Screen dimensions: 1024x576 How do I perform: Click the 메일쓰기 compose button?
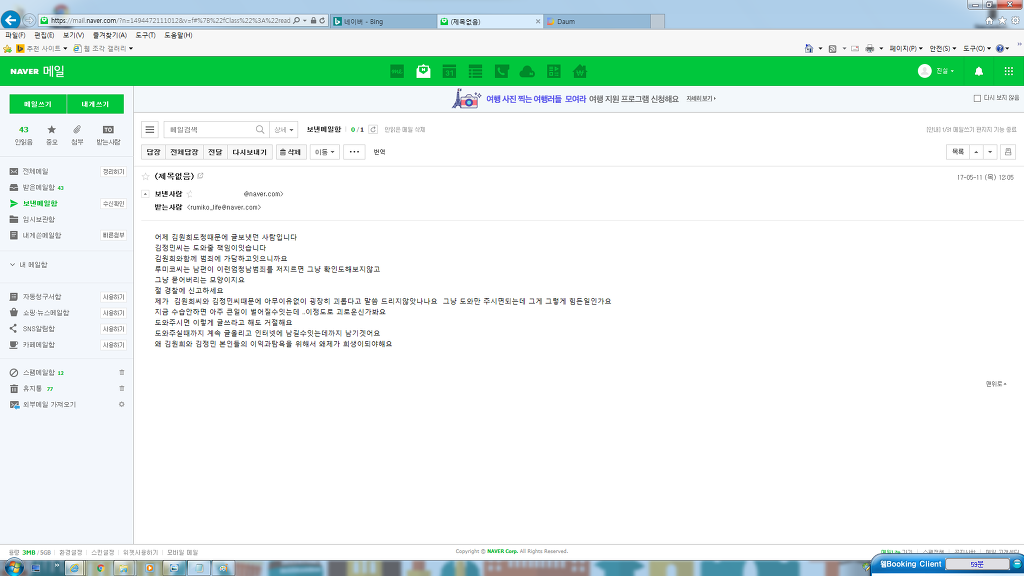(x=38, y=104)
